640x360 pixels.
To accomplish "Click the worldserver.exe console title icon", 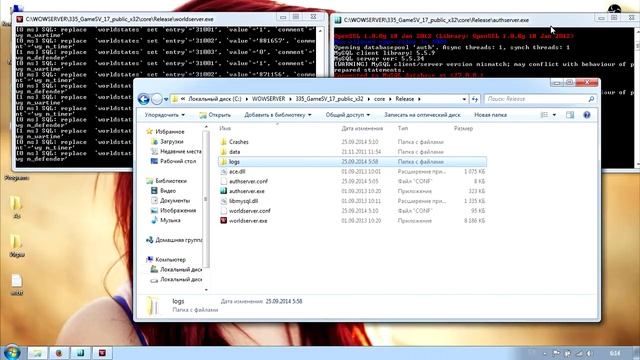I will point(19,19).
